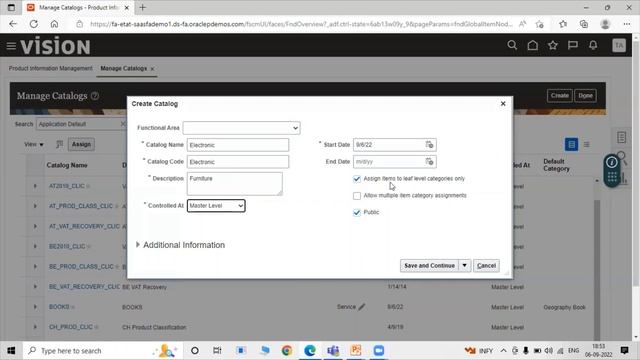Open the TA user profile avatar
The image size is (640, 360).
tap(619, 45)
